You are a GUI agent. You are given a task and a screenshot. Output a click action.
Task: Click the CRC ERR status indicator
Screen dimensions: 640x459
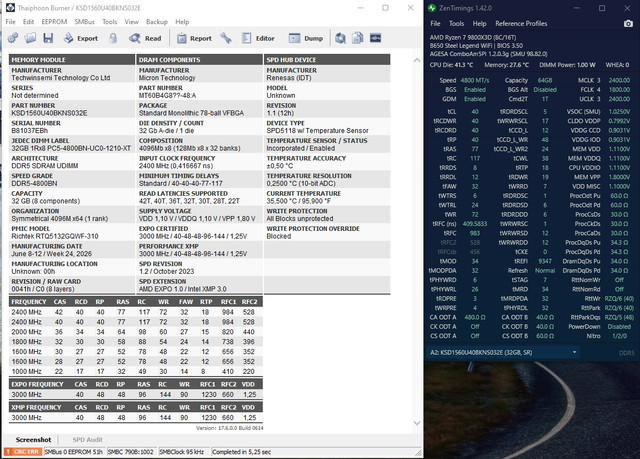23,452
